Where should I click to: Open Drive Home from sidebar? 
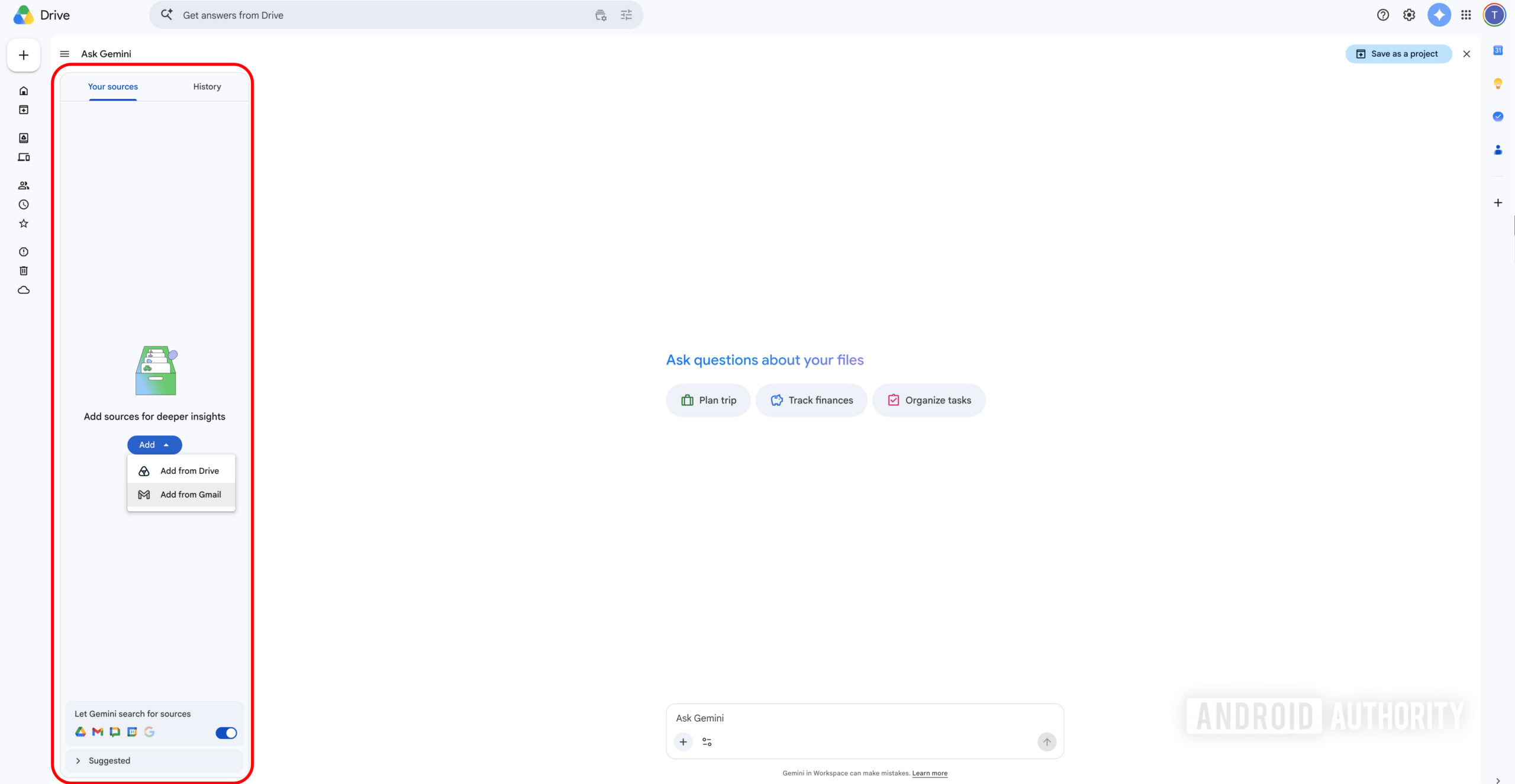pos(24,91)
